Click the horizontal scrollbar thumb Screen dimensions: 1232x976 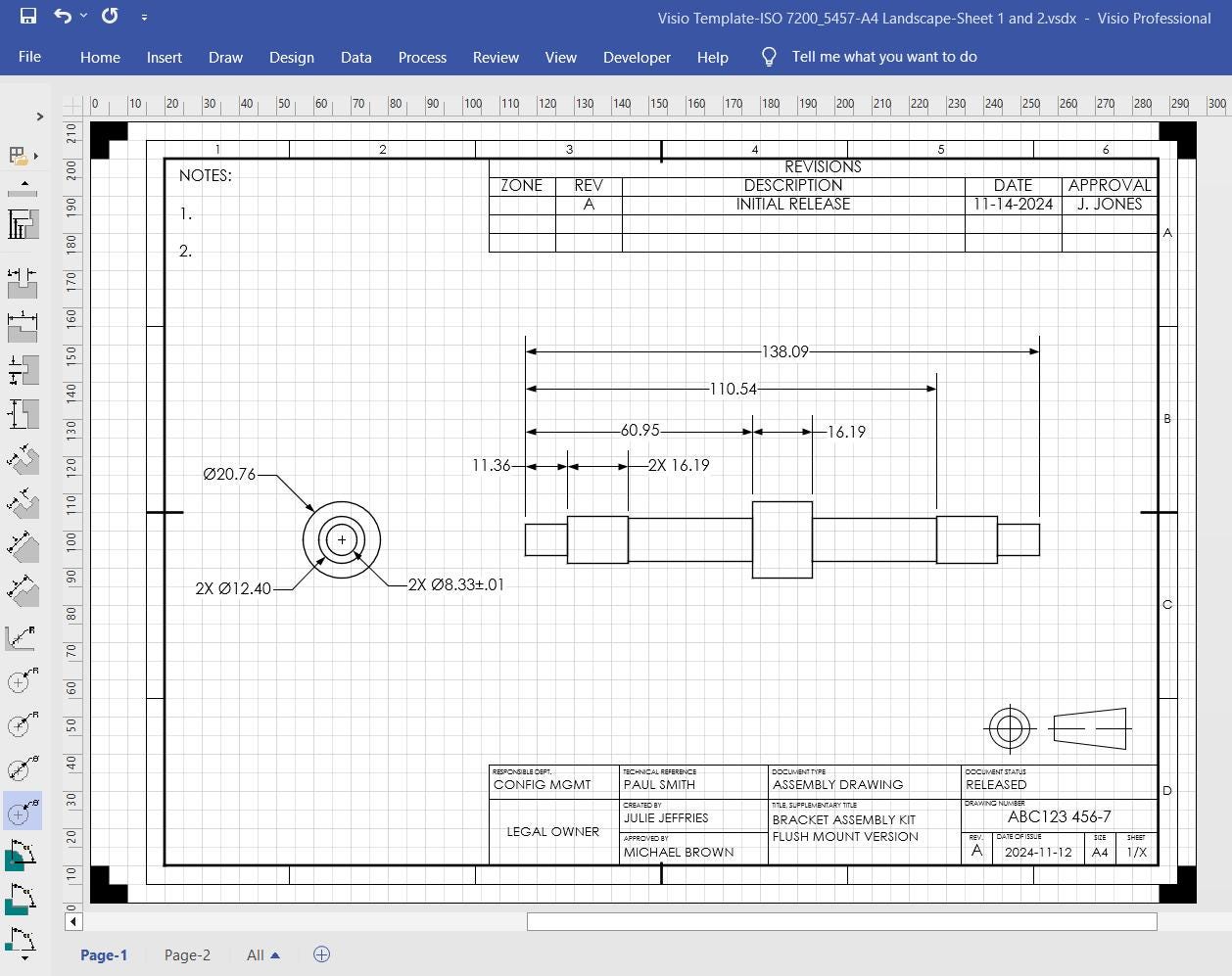click(842, 921)
